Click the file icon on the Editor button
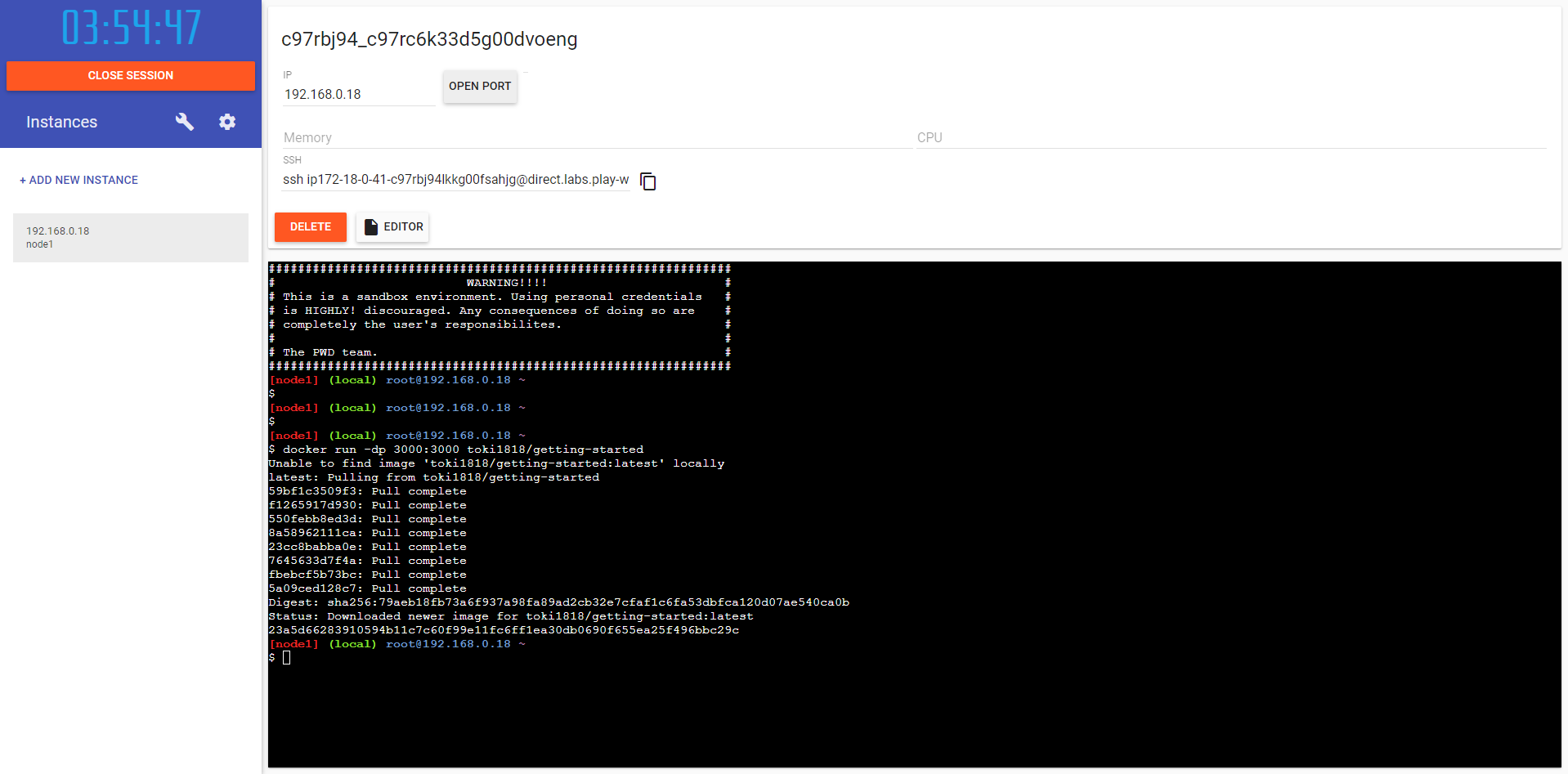The image size is (1568, 774). 371,227
